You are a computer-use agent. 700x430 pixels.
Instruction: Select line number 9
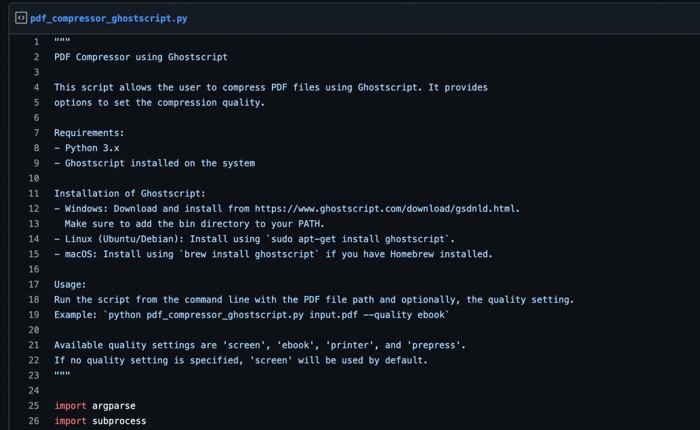36,163
